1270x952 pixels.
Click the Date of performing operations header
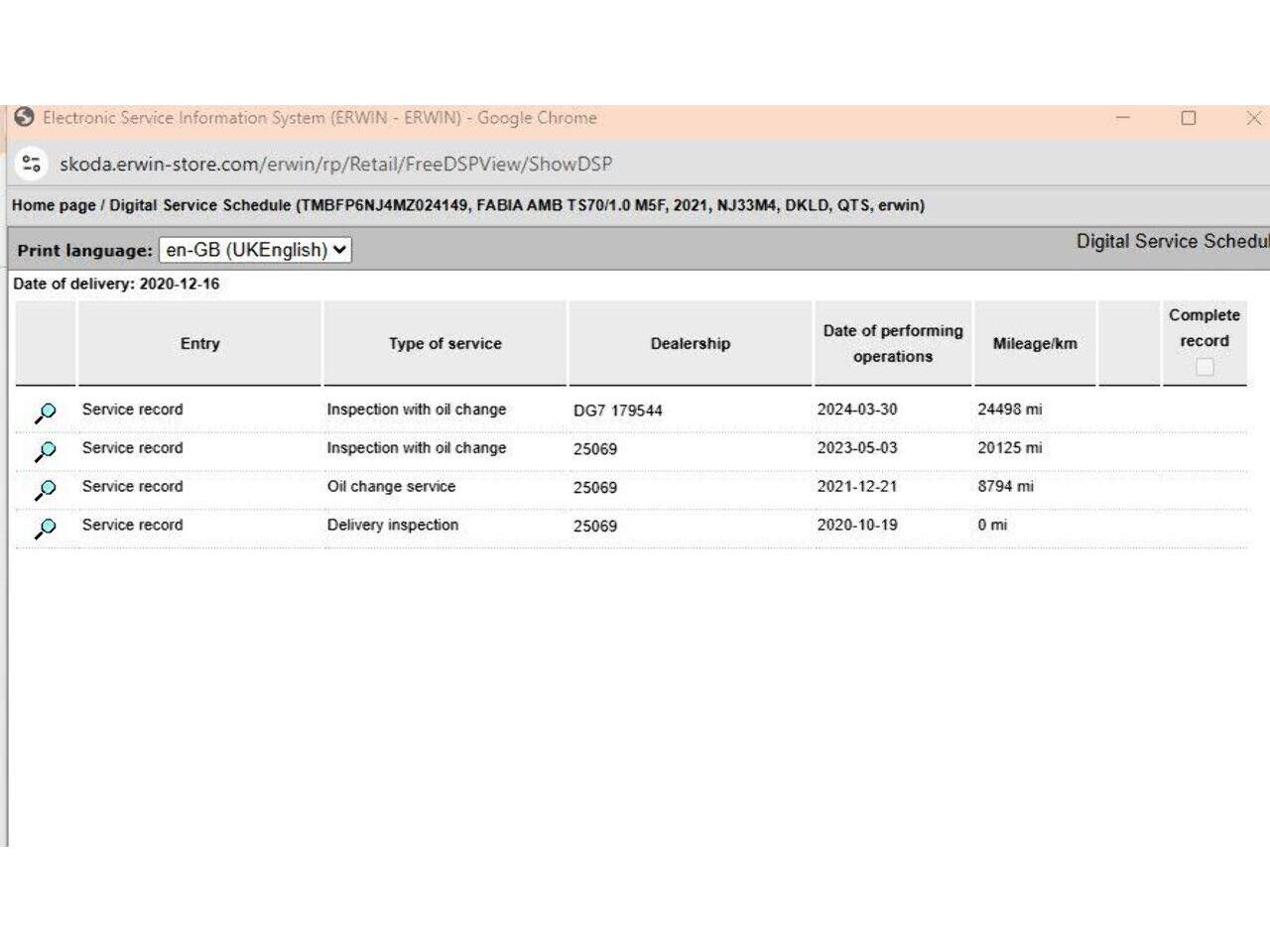[x=893, y=343]
